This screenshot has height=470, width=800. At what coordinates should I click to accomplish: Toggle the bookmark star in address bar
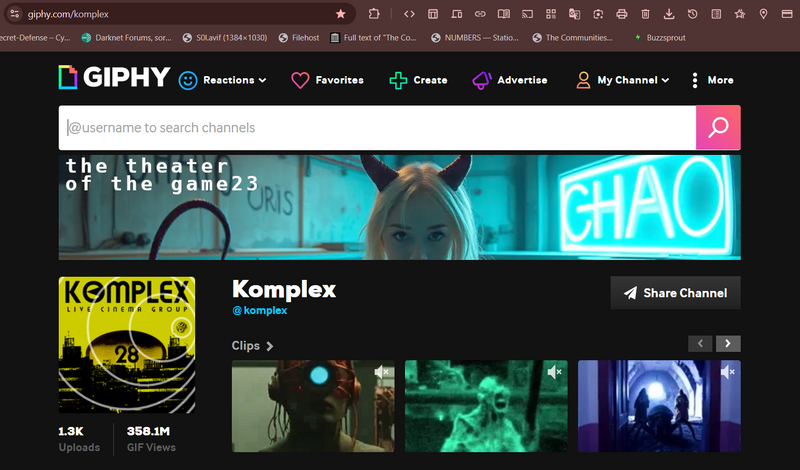tap(341, 14)
